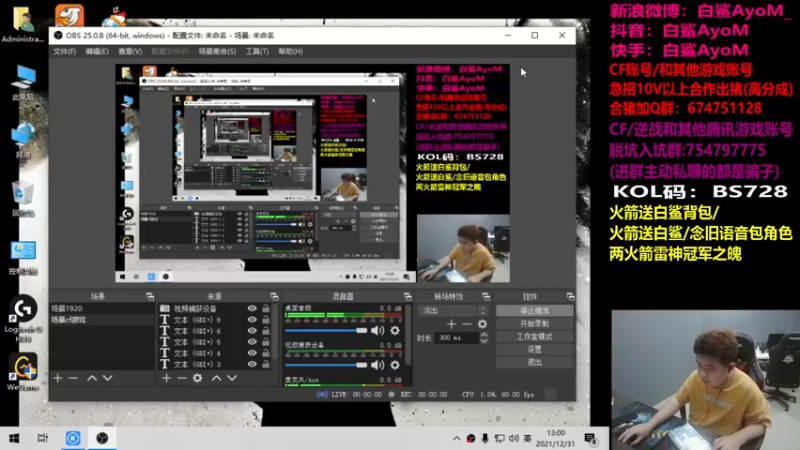The width and height of the screenshot is (800, 450).
Task: Open source properties gear in Sources panel
Action: (x=197, y=378)
